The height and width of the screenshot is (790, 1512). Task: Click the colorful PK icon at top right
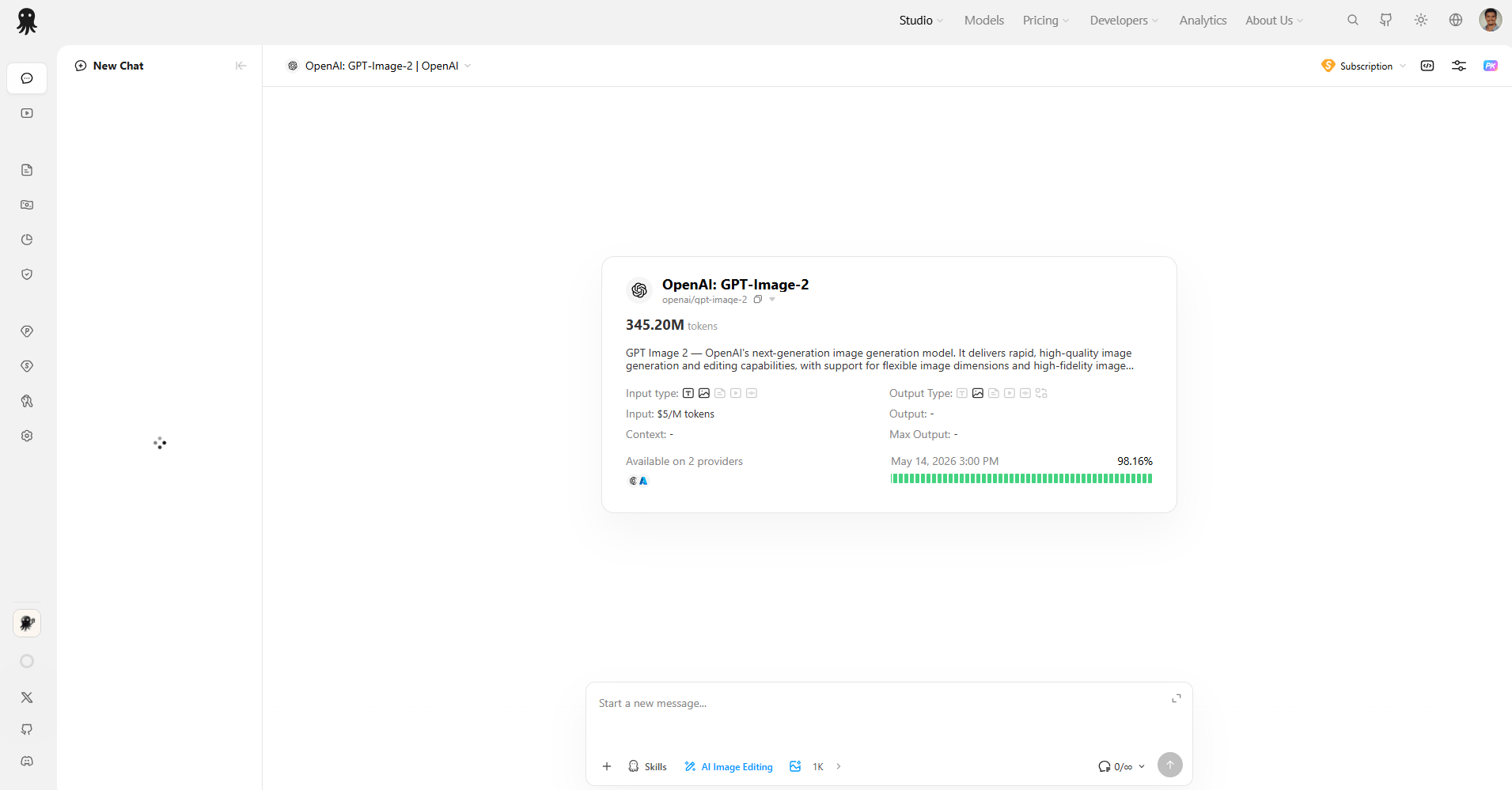[x=1491, y=66]
